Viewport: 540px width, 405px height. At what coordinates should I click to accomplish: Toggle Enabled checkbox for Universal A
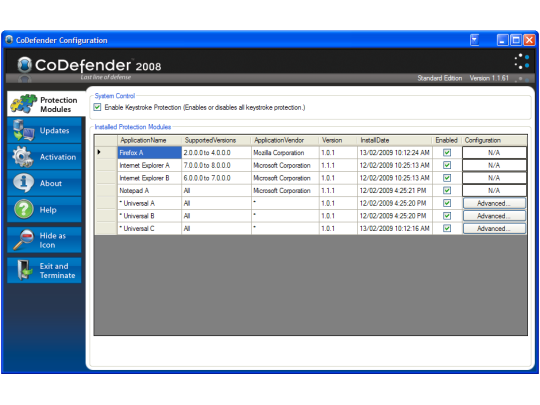coord(447,203)
